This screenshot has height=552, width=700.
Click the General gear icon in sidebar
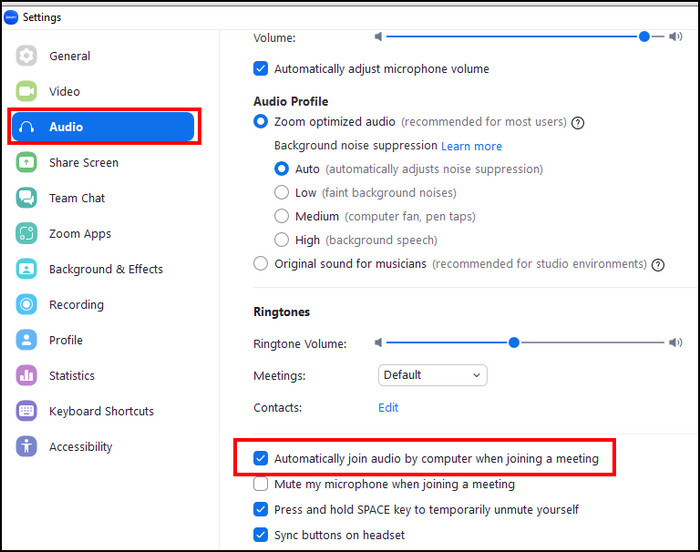tap(26, 56)
